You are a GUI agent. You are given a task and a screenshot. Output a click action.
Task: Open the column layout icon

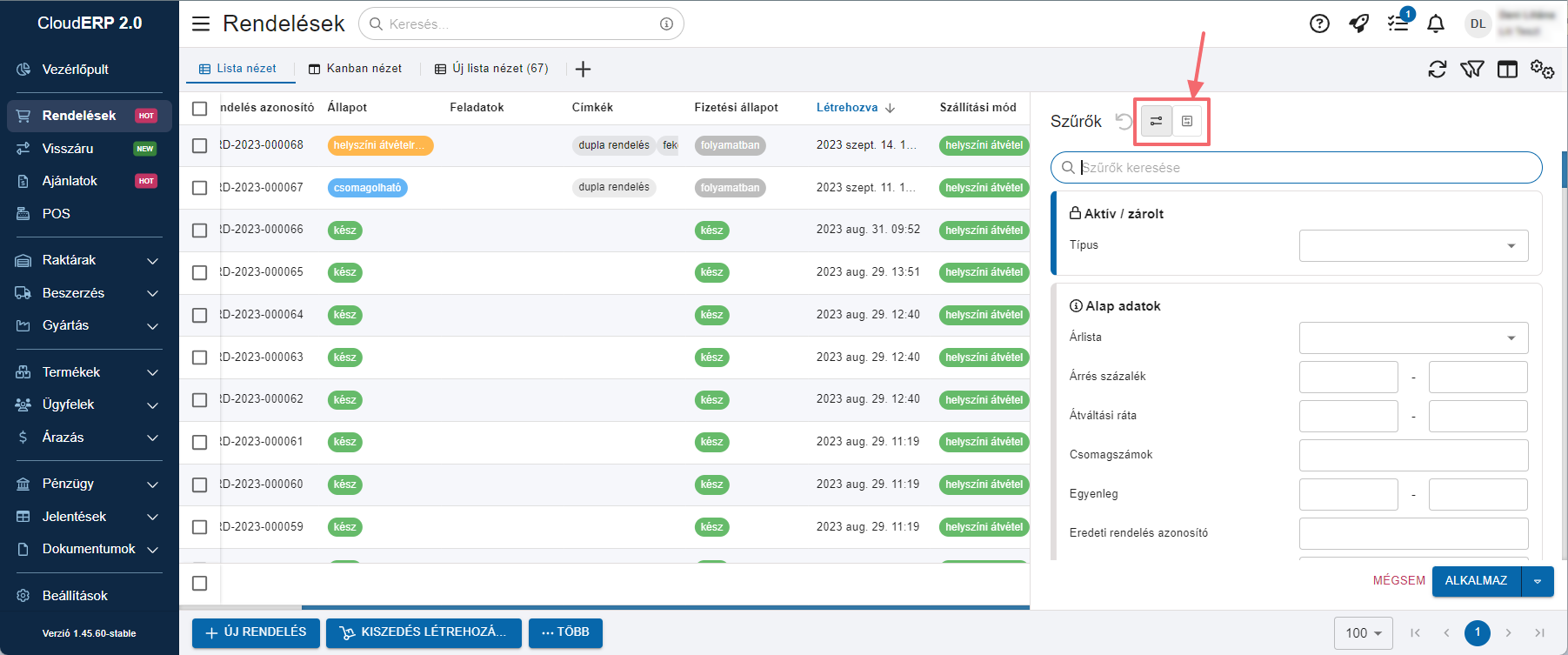pos(1507,70)
